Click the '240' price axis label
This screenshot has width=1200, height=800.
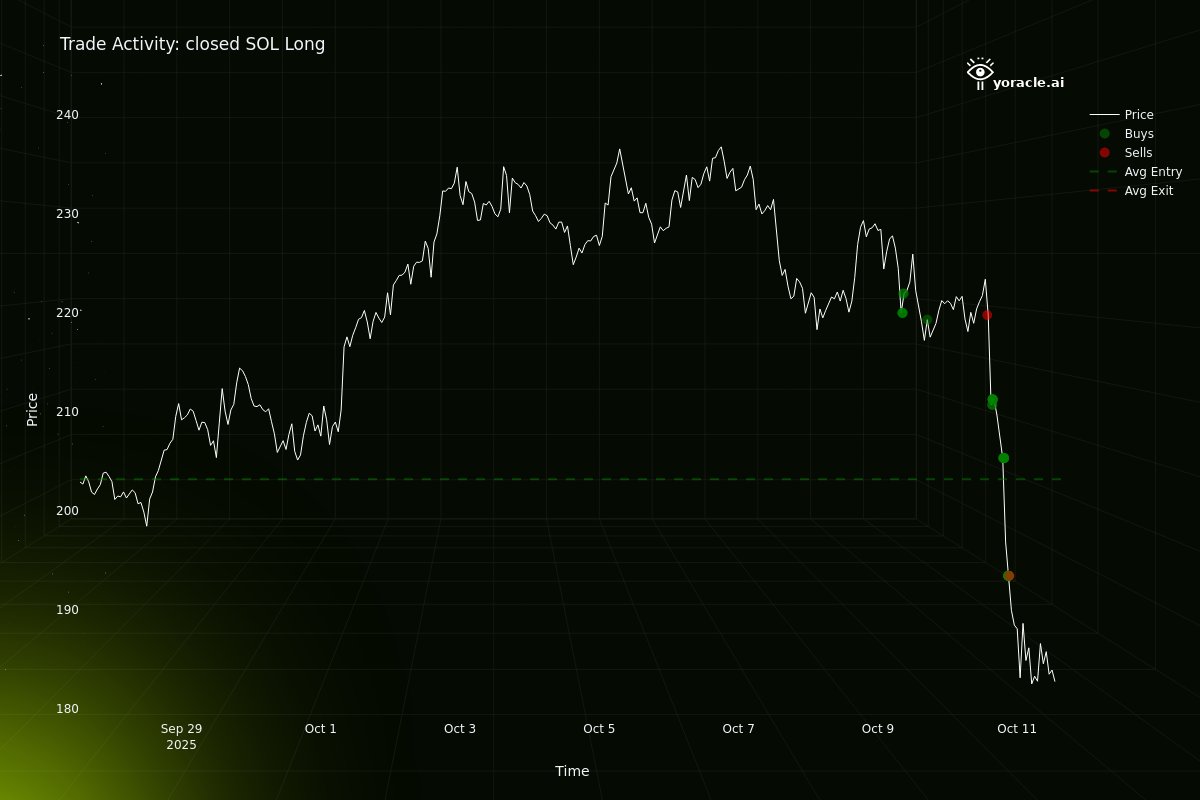pos(67,115)
